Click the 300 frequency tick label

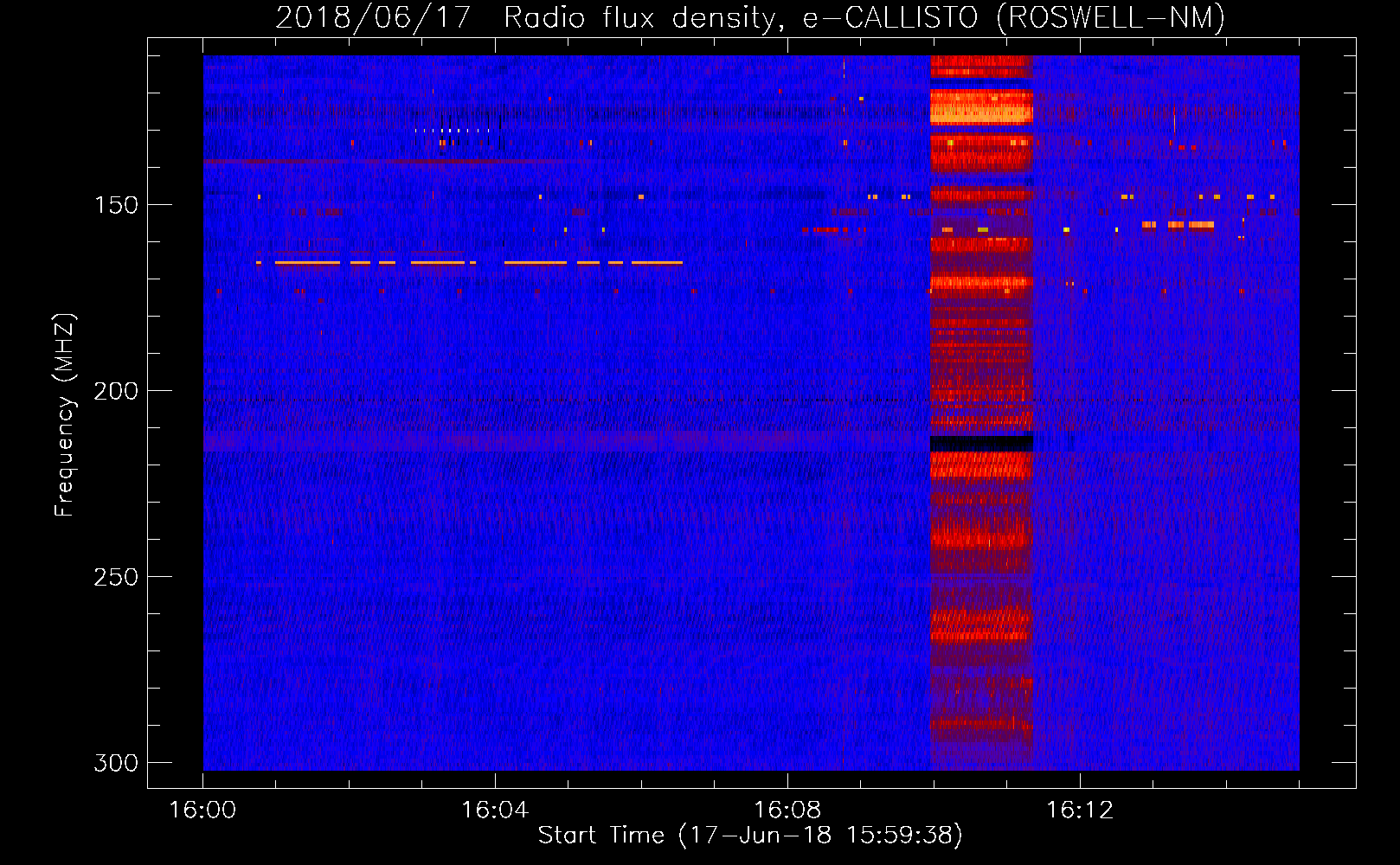116,763
